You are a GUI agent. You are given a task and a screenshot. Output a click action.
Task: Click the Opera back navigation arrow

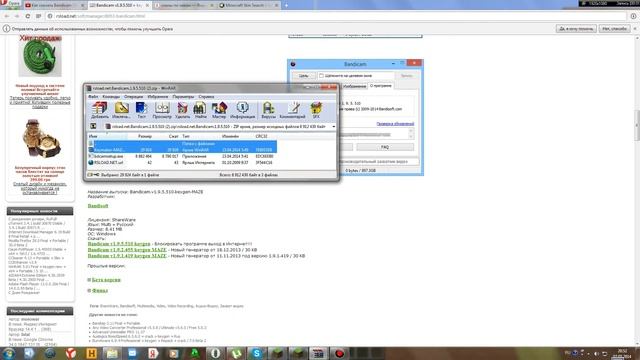coord(7,16)
